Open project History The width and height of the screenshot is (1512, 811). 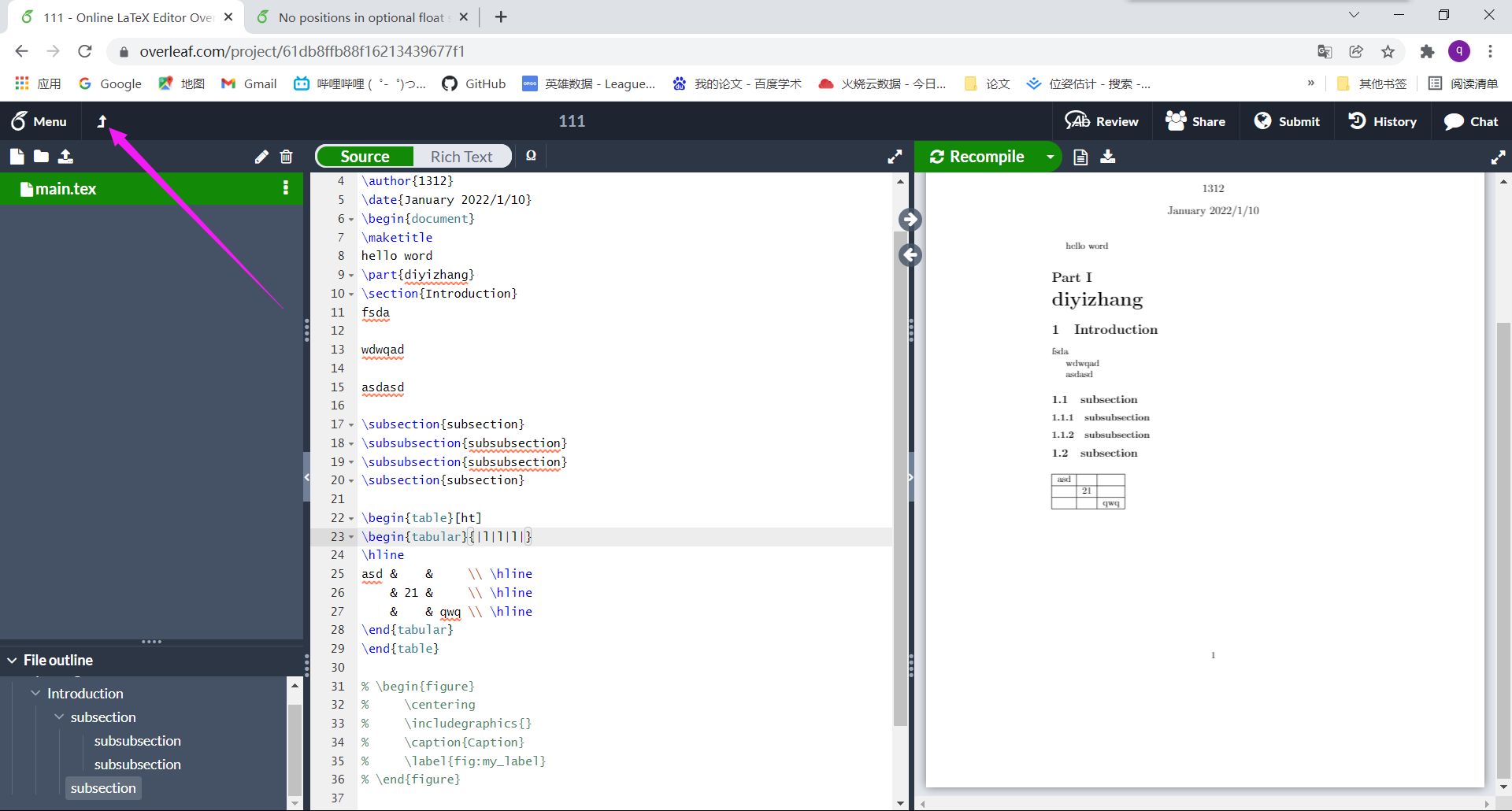point(1383,121)
